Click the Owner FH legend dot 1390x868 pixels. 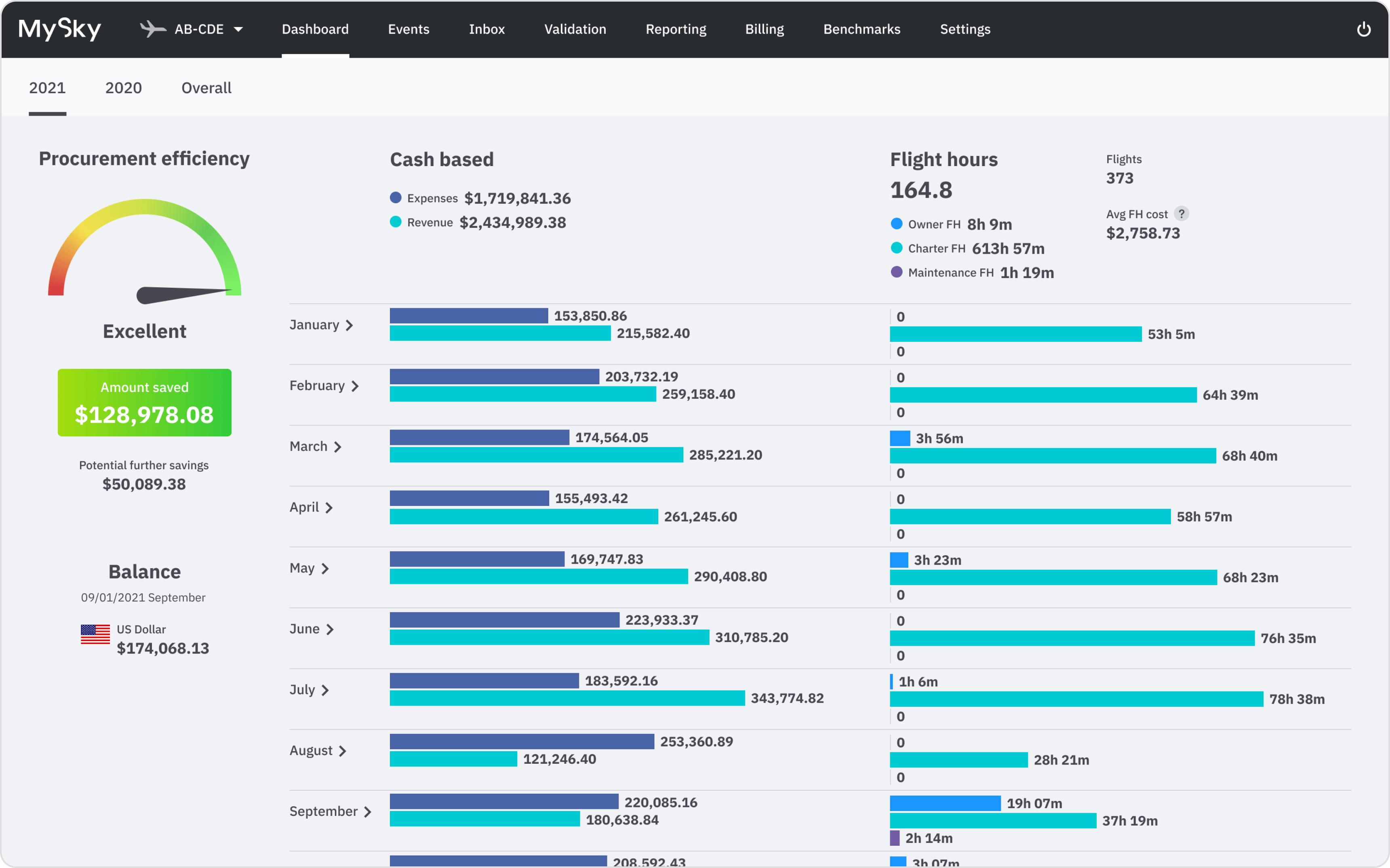[x=897, y=224]
